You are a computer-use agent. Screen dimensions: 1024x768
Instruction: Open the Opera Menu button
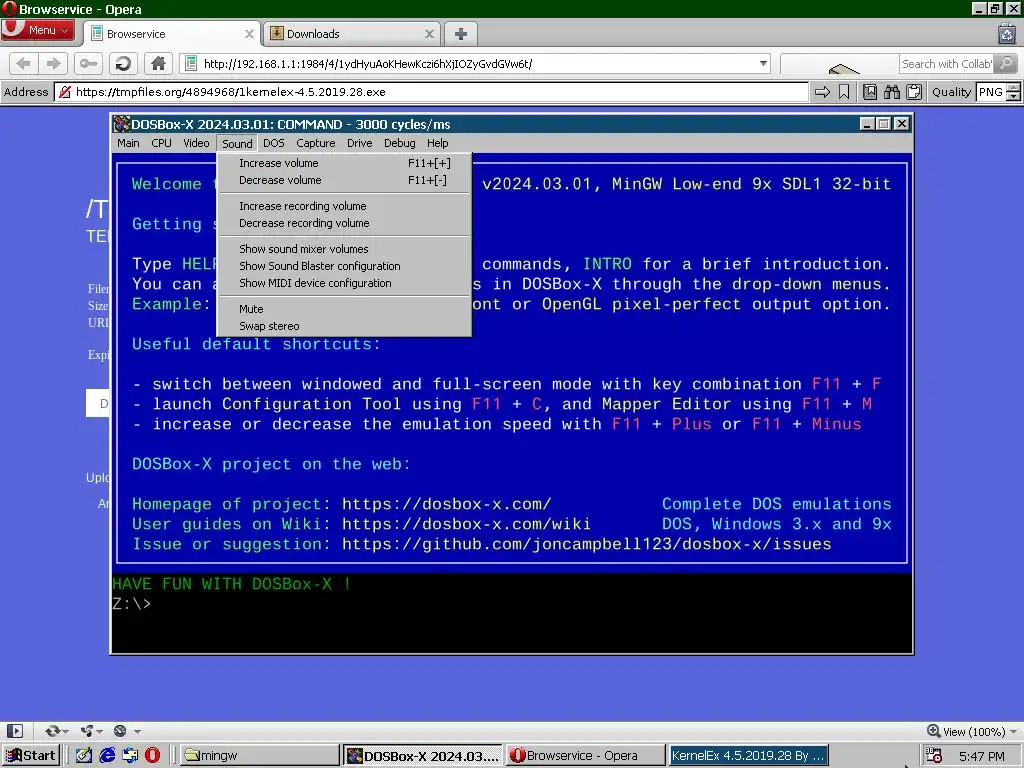click(x=38, y=30)
